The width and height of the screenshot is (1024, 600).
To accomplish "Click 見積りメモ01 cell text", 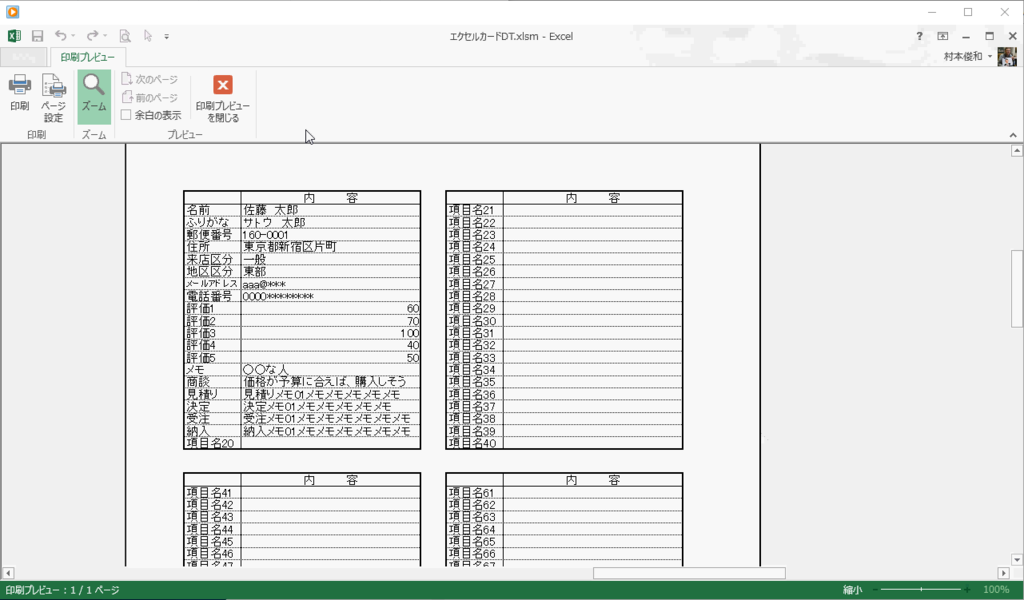I will (x=321, y=394).
